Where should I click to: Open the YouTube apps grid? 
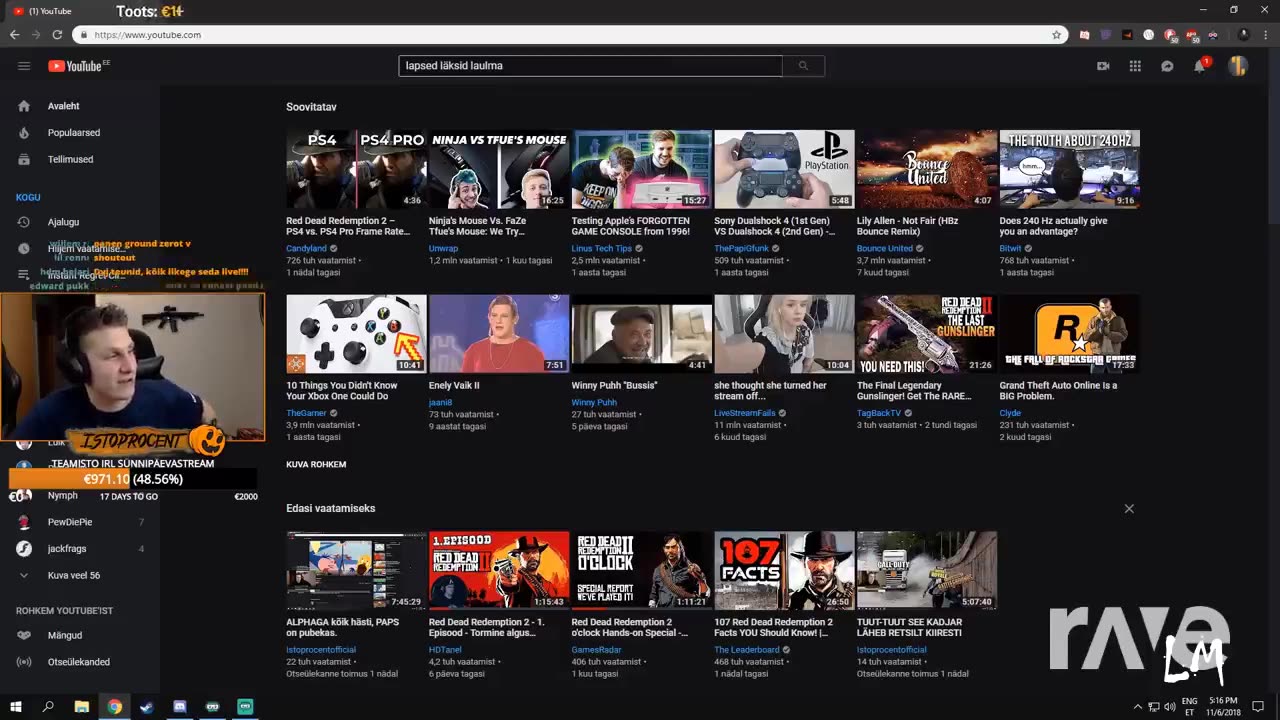[1135, 66]
